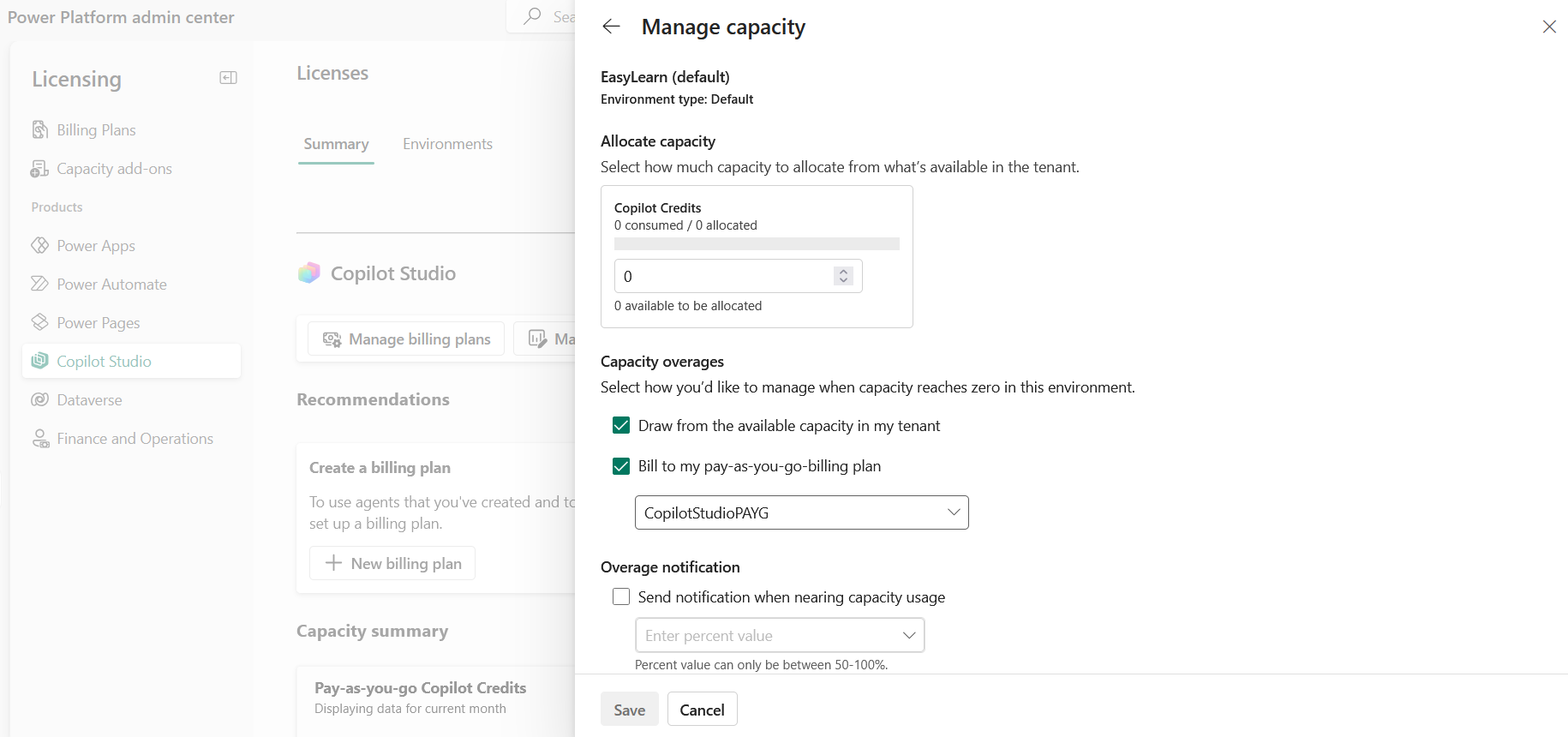
Task: Go back using the Manage capacity arrow
Action: 611,27
